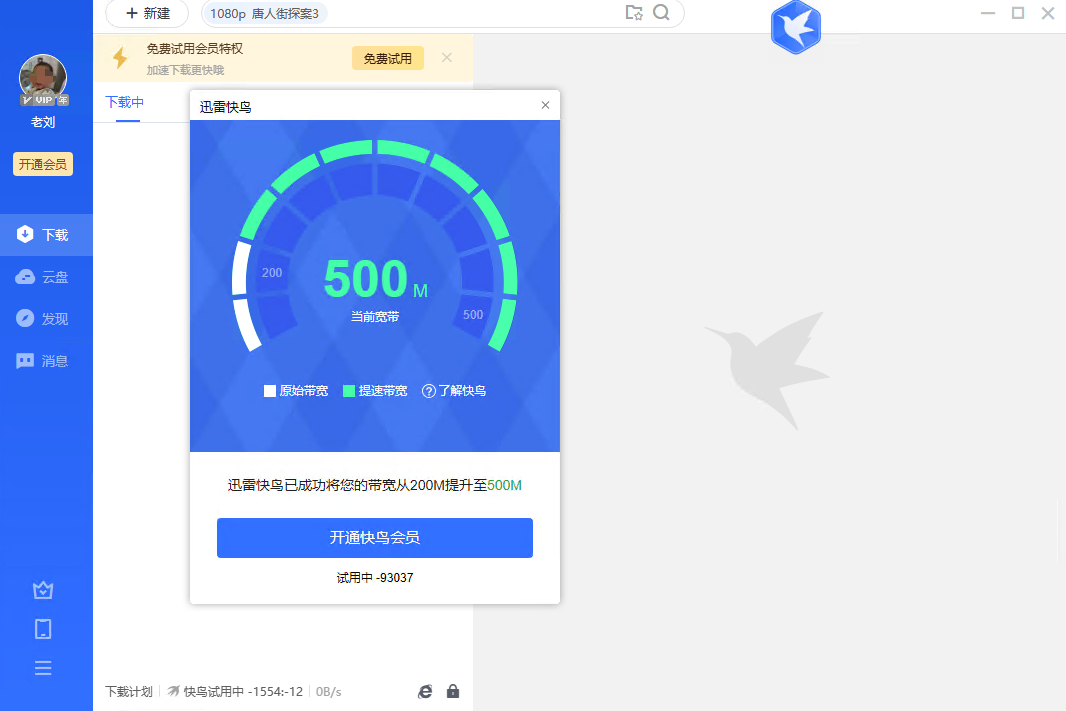Click the 500M bandwidth gauge reading
The height and width of the screenshot is (711, 1066).
[375, 279]
